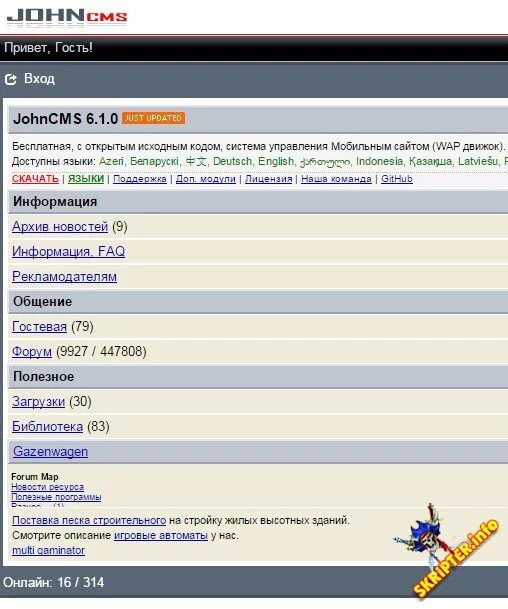The width and height of the screenshot is (508, 609).
Task: Open Архив новостей link
Action: click(60, 226)
